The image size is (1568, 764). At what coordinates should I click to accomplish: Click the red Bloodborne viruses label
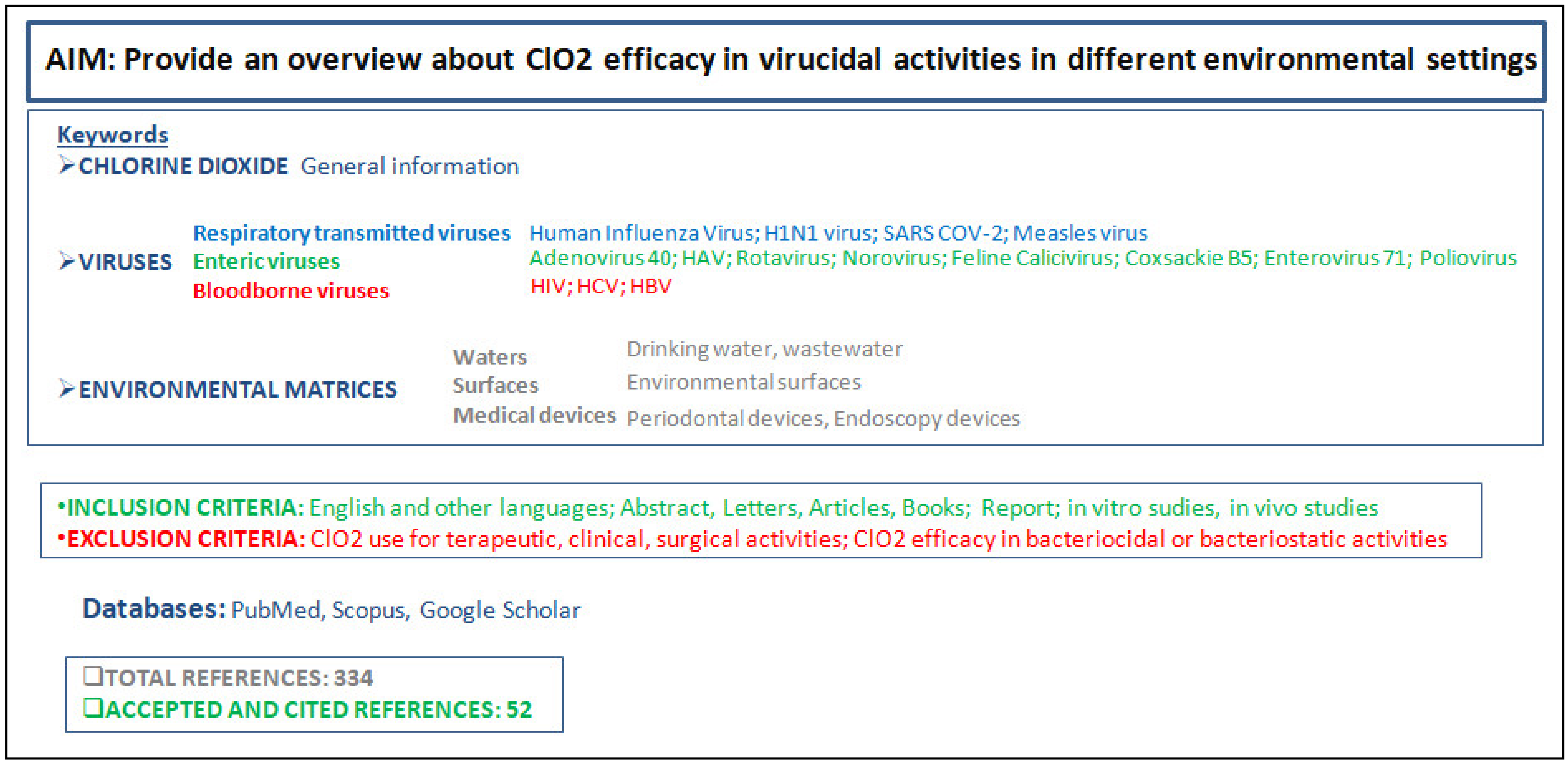point(291,291)
